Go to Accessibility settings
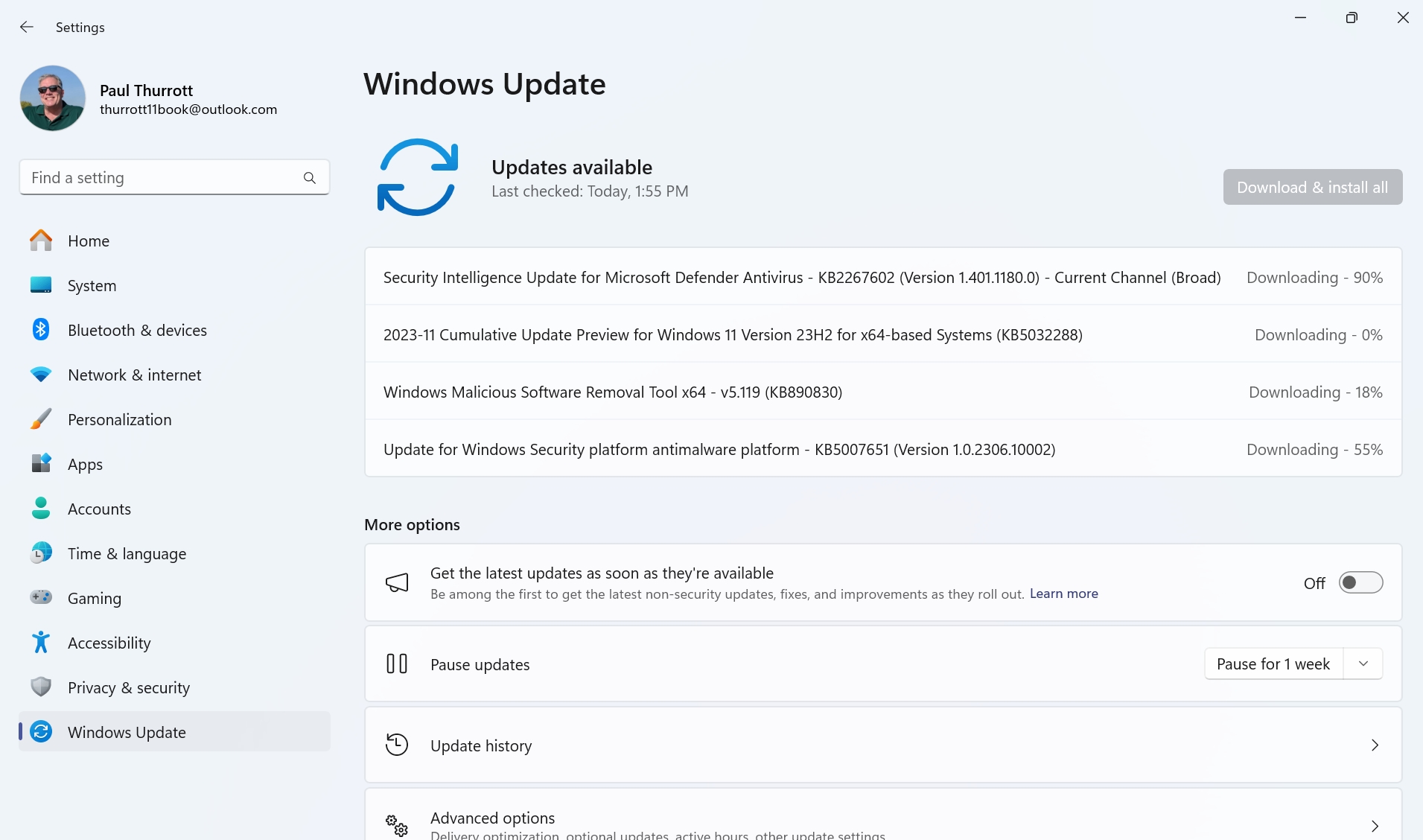Screen dimensions: 1423x840 tap(174, 643)
